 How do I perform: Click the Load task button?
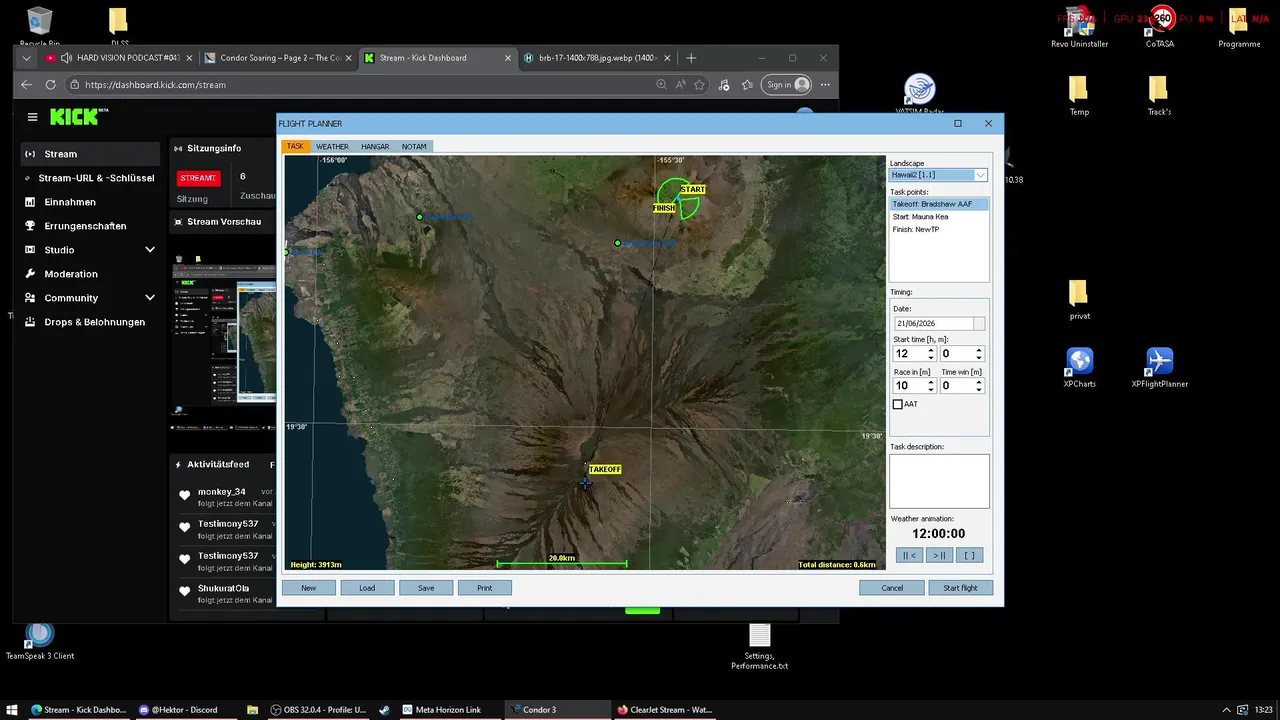tap(367, 588)
